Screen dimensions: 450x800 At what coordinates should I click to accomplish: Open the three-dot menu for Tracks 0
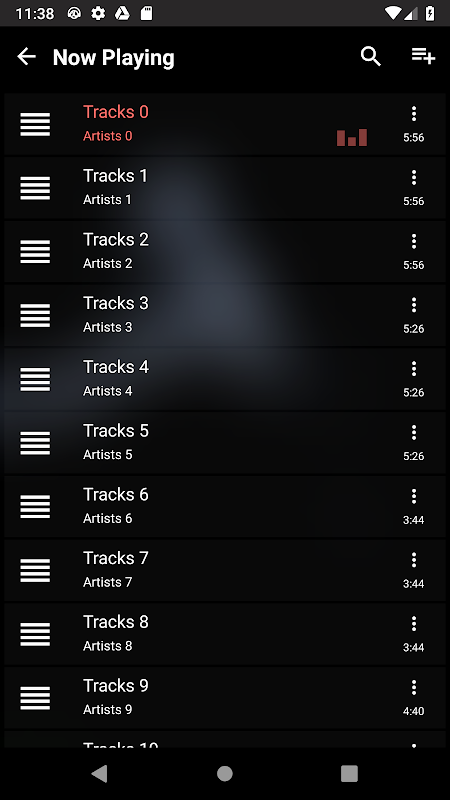[x=414, y=114]
